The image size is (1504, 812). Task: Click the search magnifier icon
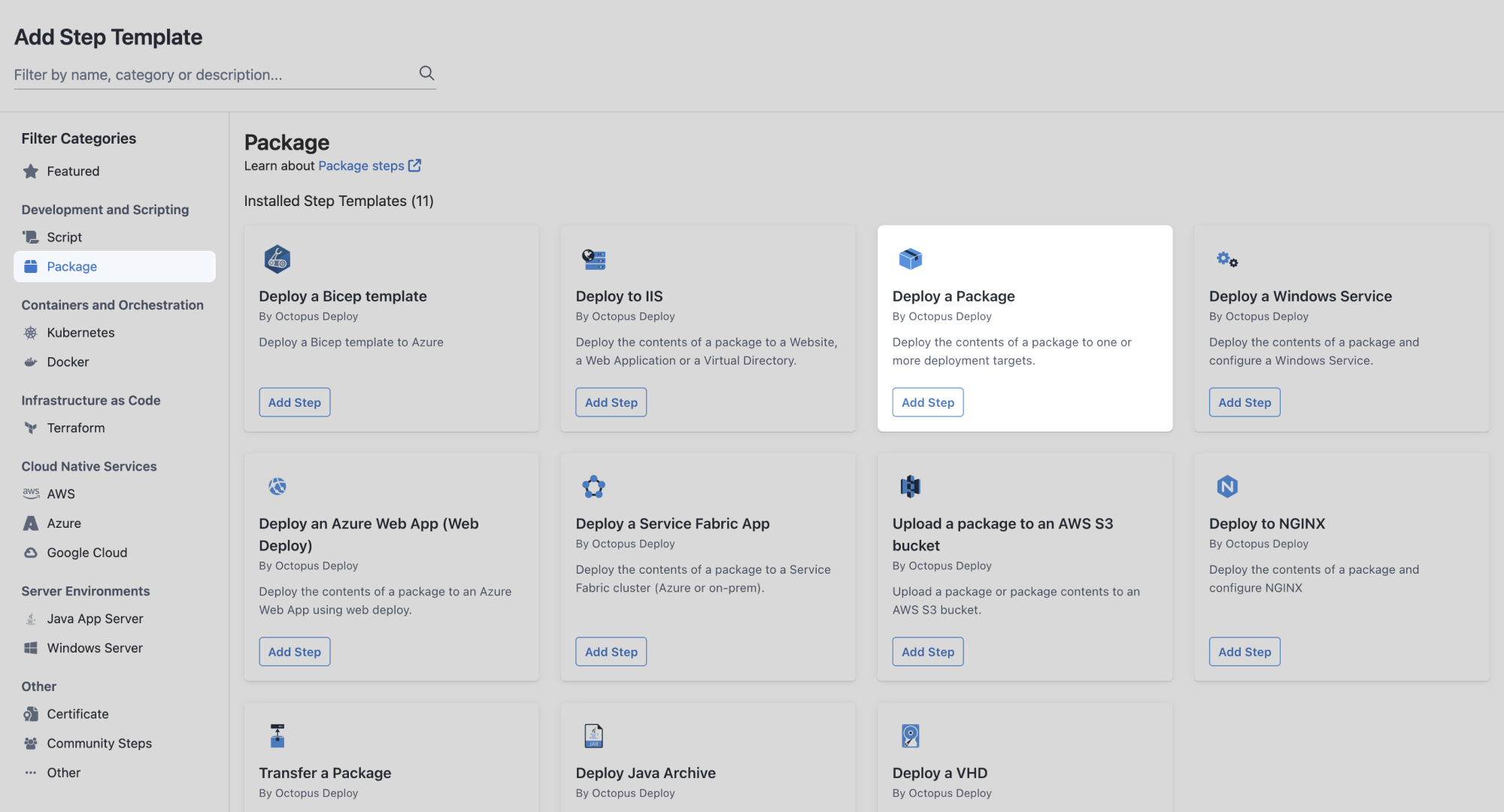pyautogui.click(x=426, y=73)
